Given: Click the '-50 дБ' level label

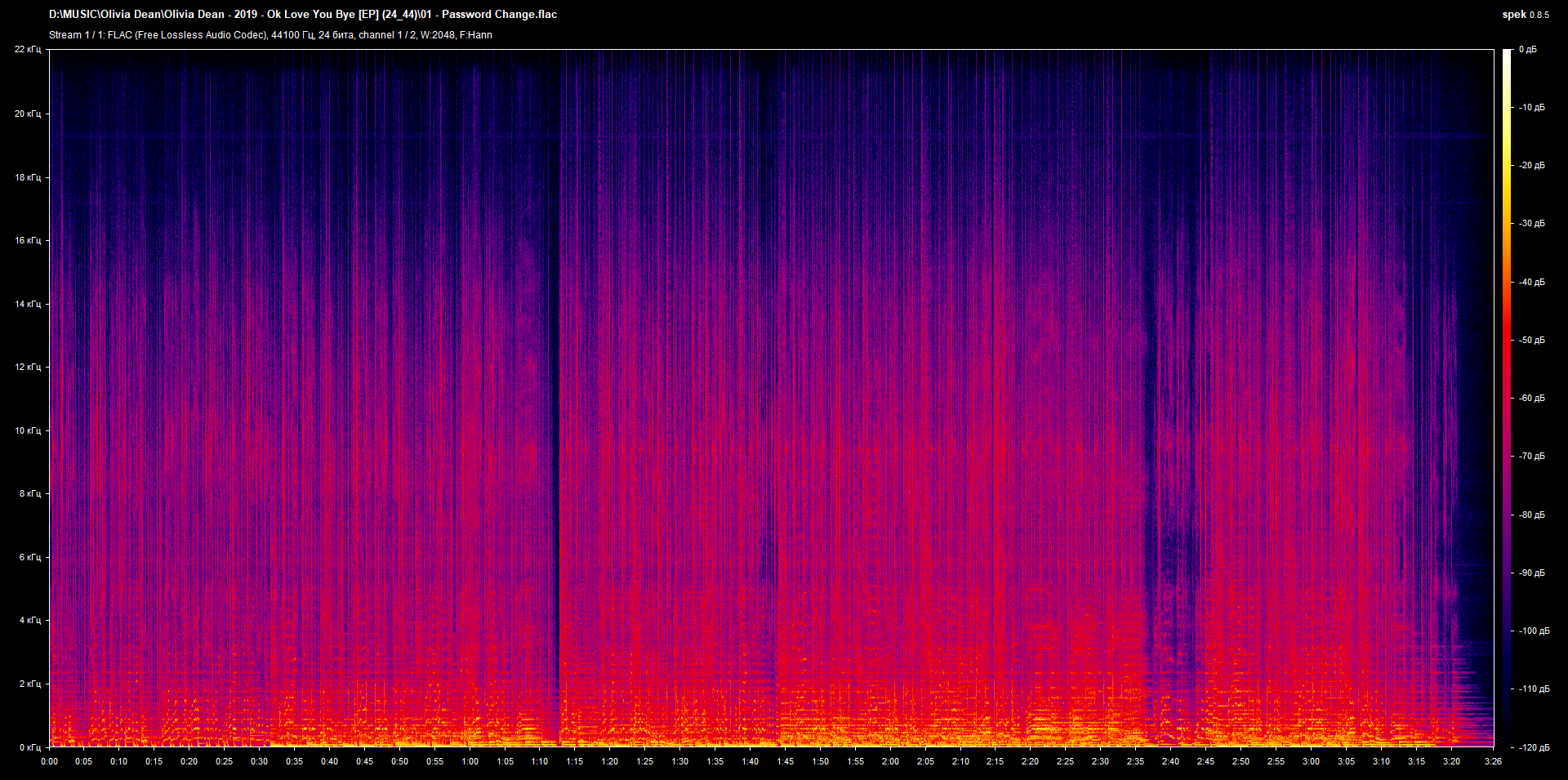Looking at the screenshot, I should [1531, 341].
